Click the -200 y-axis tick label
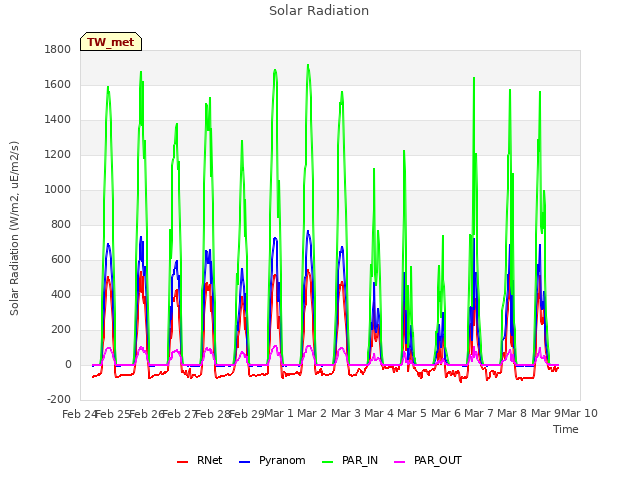Screen dimensions: 640x480 [x=59, y=399]
